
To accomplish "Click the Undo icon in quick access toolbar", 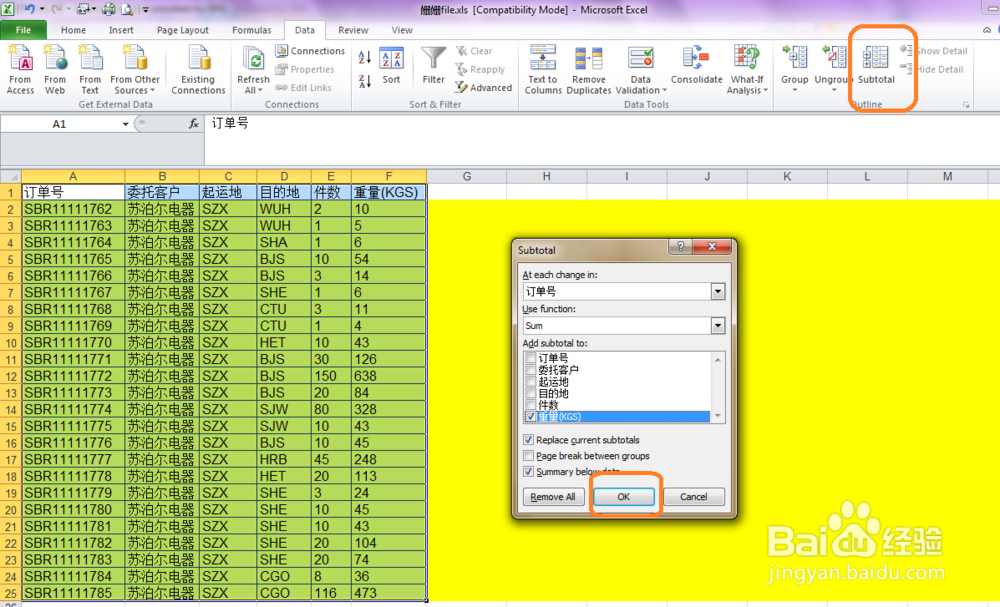I will pyautogui.click(x=29, y=9).
